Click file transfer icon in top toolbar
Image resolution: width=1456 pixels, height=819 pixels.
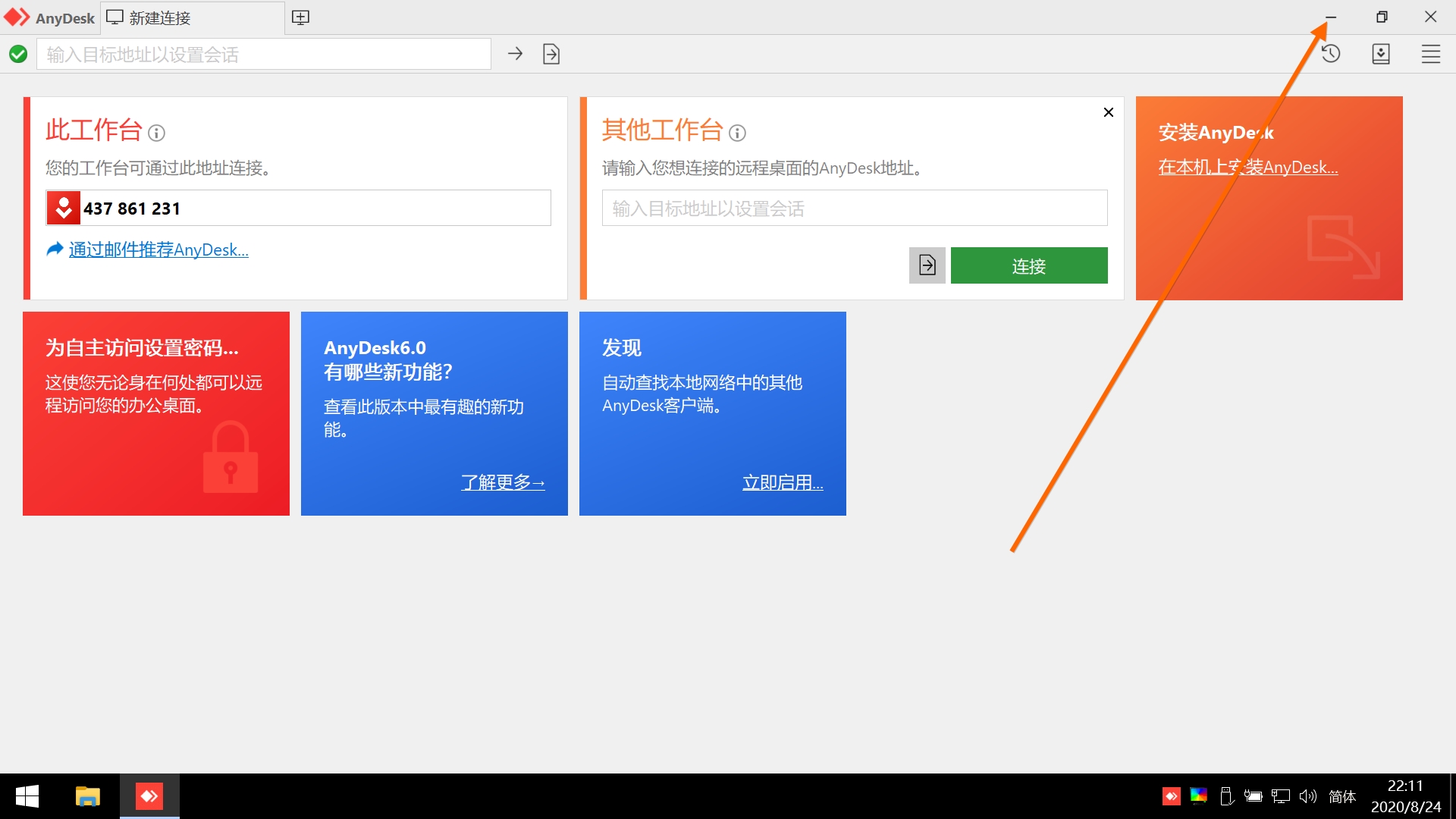(551, 54)
